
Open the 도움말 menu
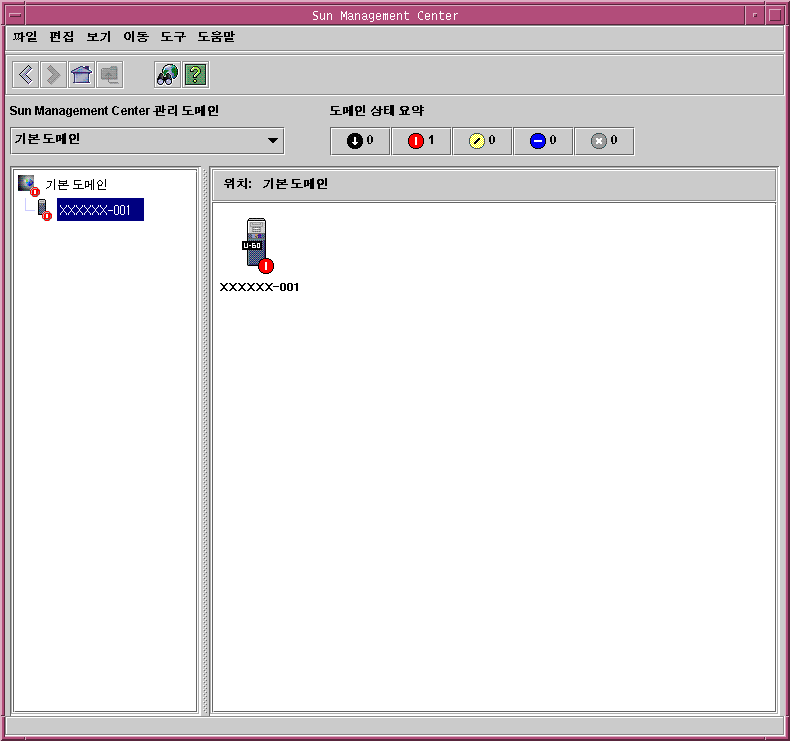tap(216, 37)
